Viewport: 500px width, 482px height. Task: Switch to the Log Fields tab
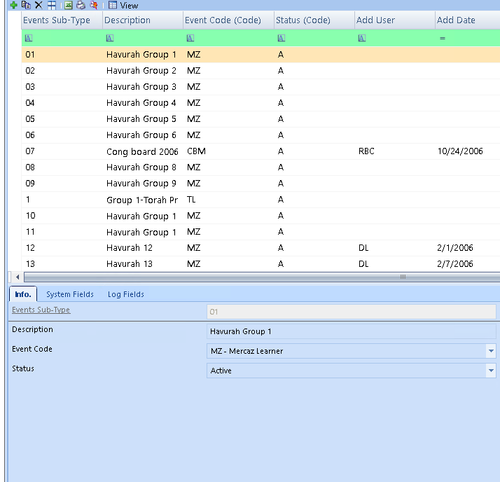(126, 294)
